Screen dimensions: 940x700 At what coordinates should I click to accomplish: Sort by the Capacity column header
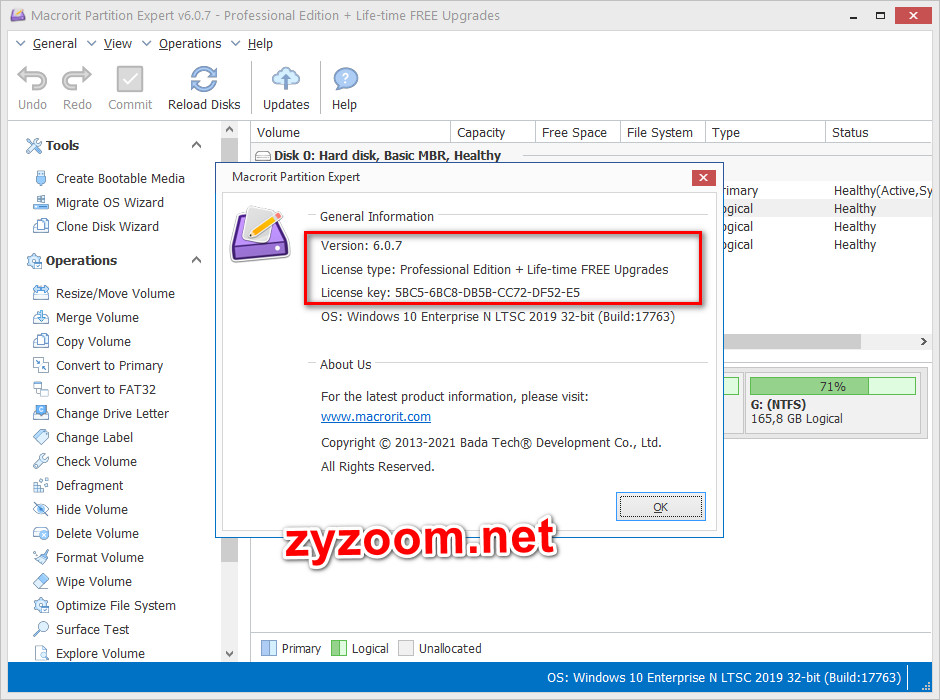pyautogui.click(x=493, y=132)
